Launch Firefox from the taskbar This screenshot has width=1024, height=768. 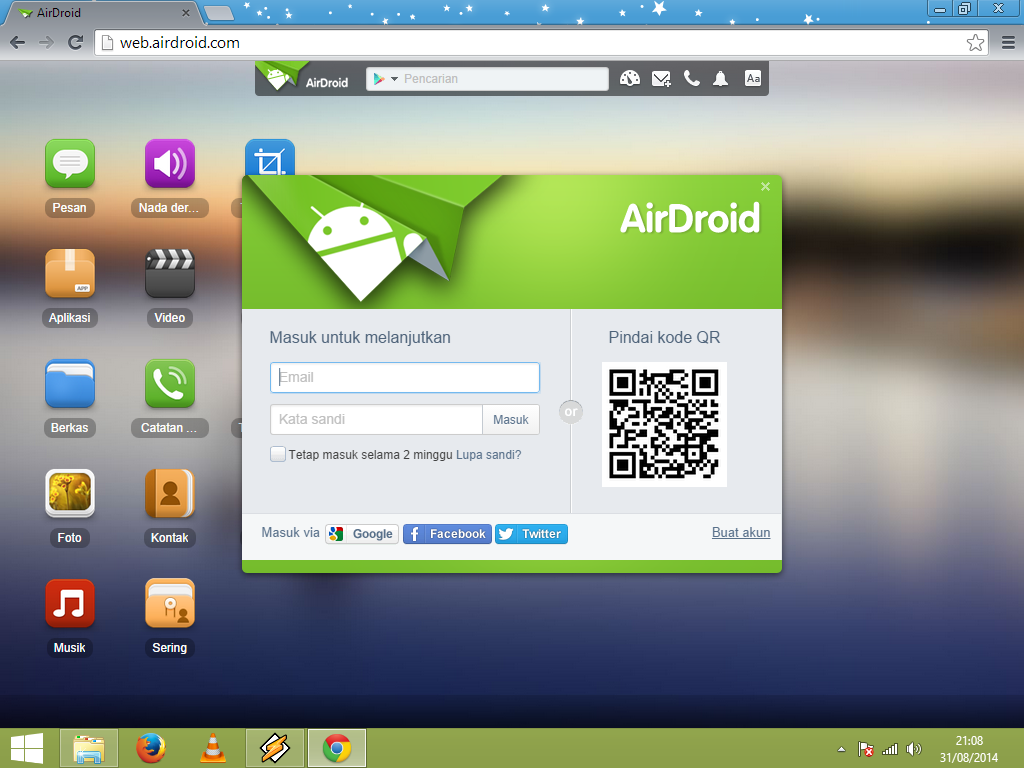click(151, 748)
